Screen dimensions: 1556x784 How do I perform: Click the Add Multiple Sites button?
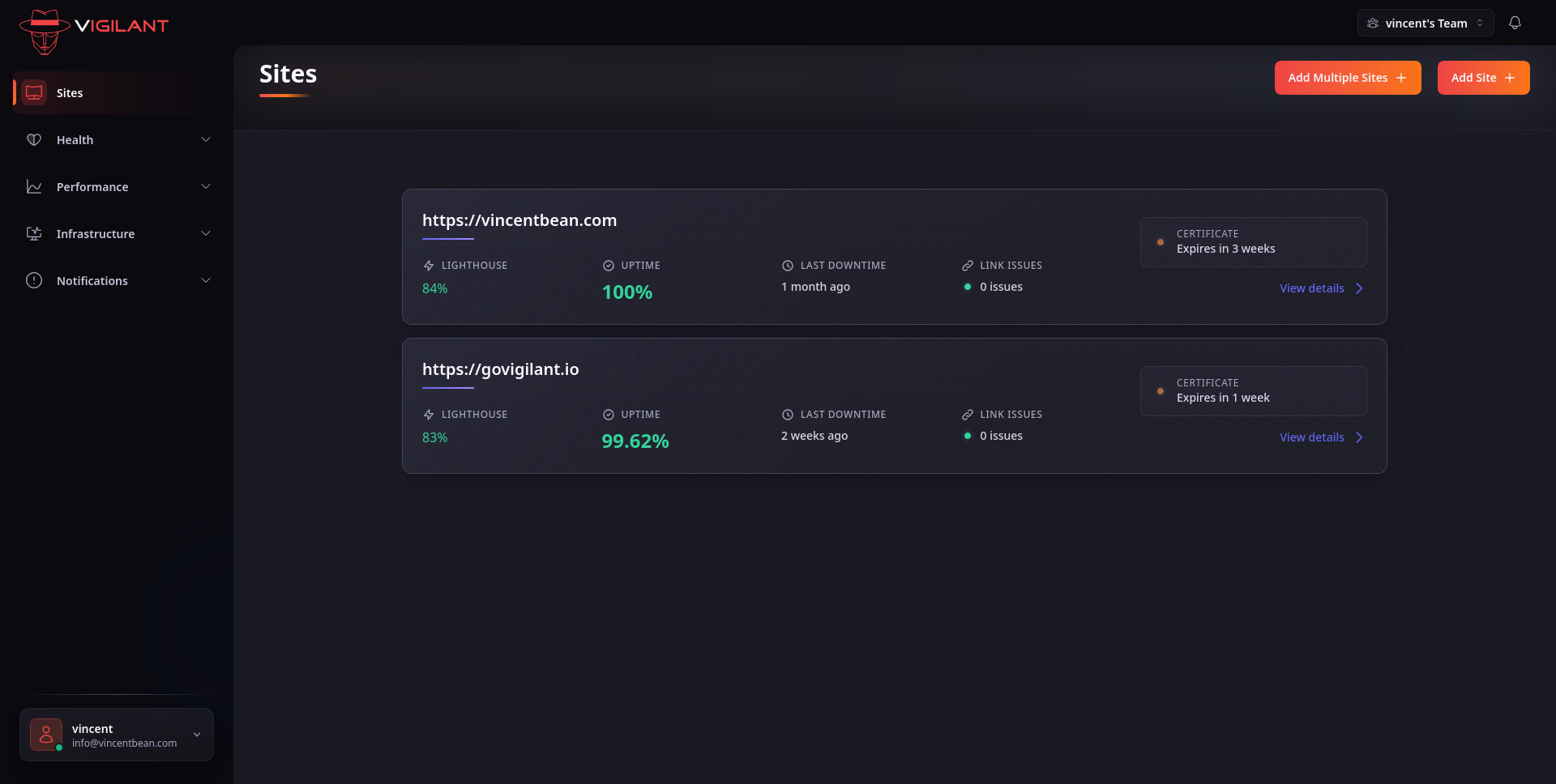[x=1347, y=78]
